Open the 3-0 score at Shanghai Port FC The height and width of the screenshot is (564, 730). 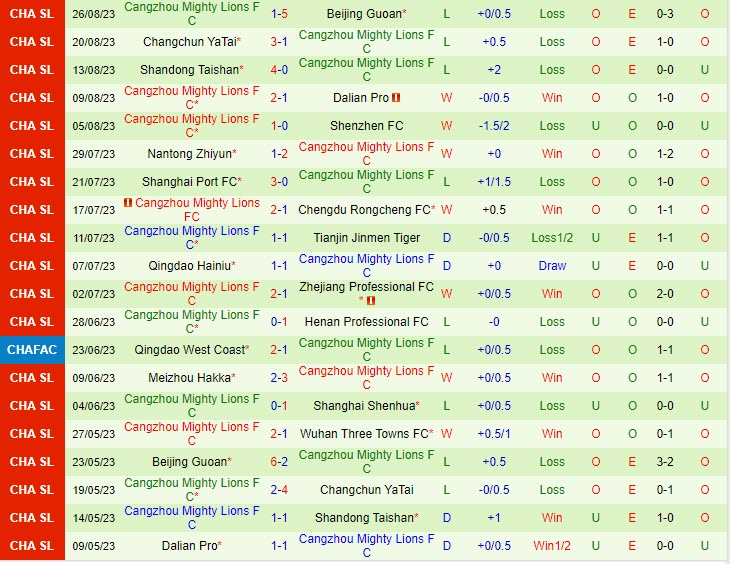[279, 182]
